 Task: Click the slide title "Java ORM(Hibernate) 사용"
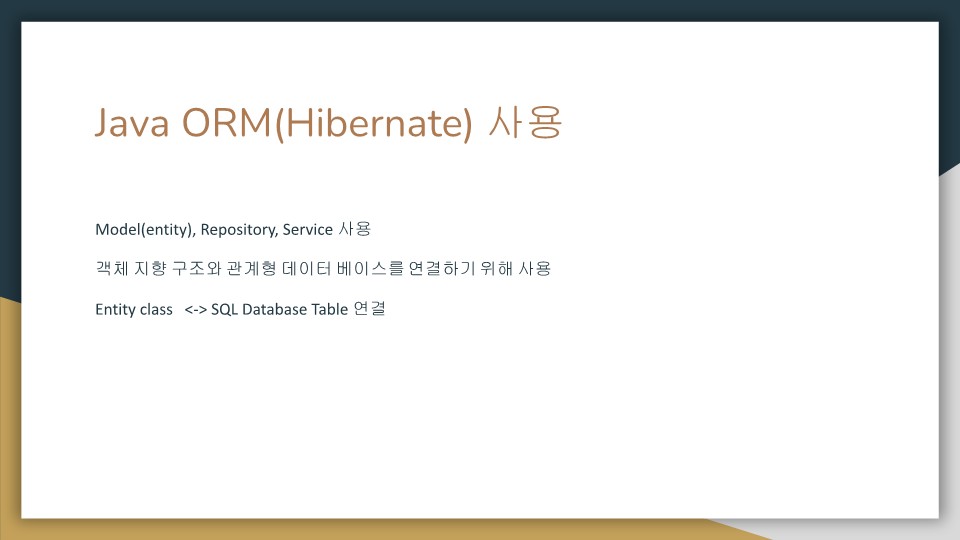coord(328,123)
